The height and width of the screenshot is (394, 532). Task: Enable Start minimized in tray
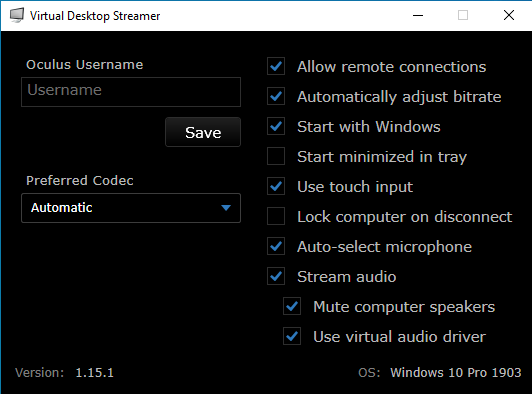[x=276, y=156]
